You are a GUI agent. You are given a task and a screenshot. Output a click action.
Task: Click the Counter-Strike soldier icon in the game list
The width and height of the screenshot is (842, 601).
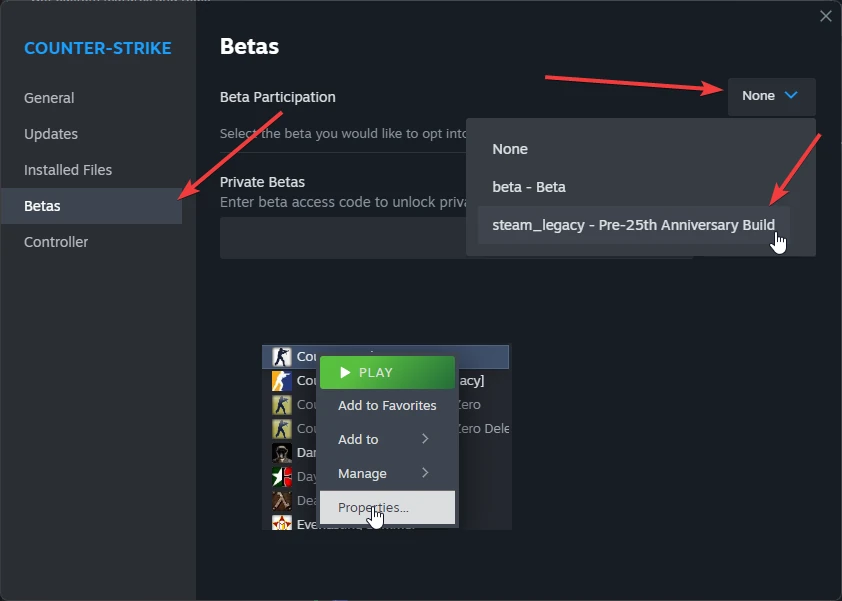(281, 357)
